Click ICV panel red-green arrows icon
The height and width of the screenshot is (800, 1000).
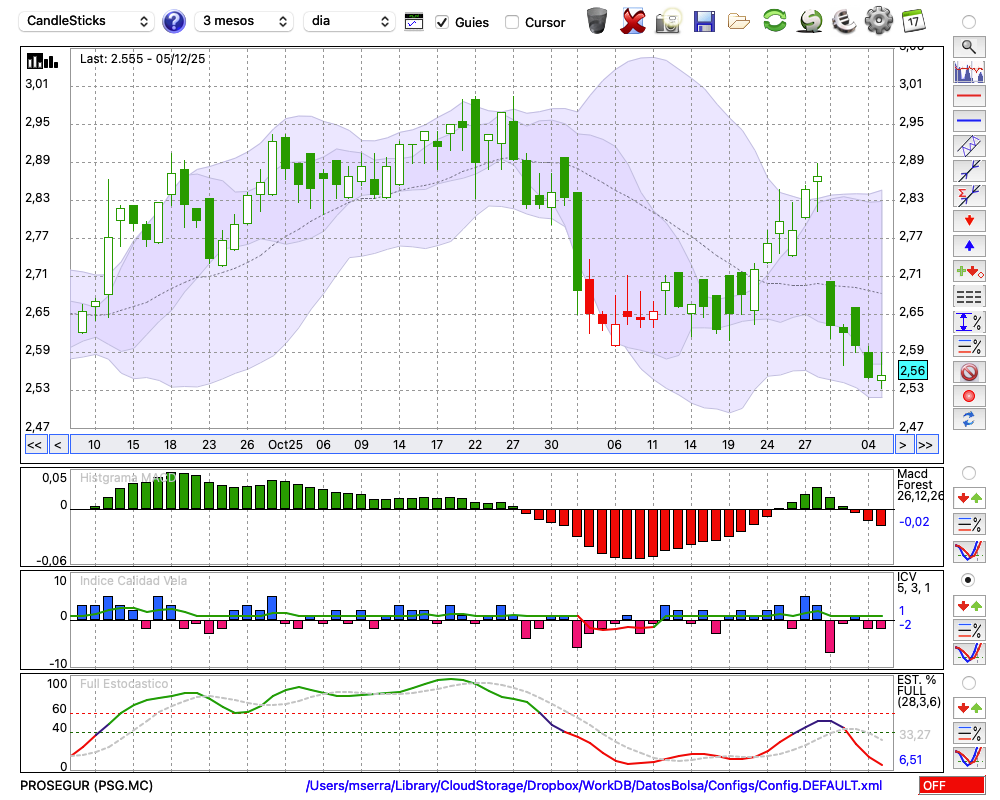coord(969,605)
